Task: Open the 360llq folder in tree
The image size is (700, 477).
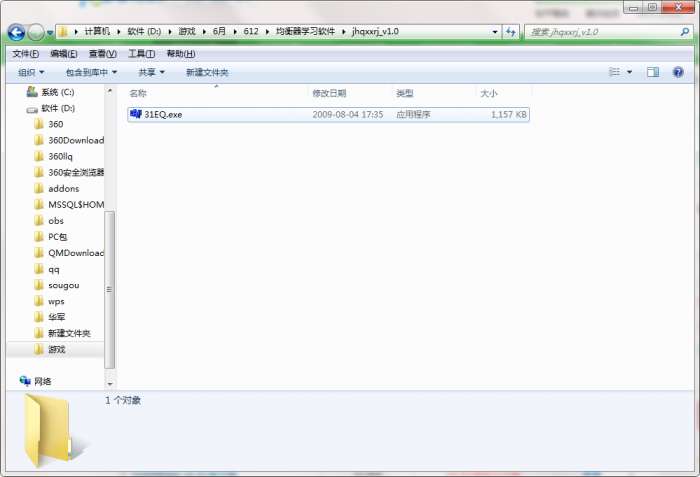Action: tap(53, 156)
